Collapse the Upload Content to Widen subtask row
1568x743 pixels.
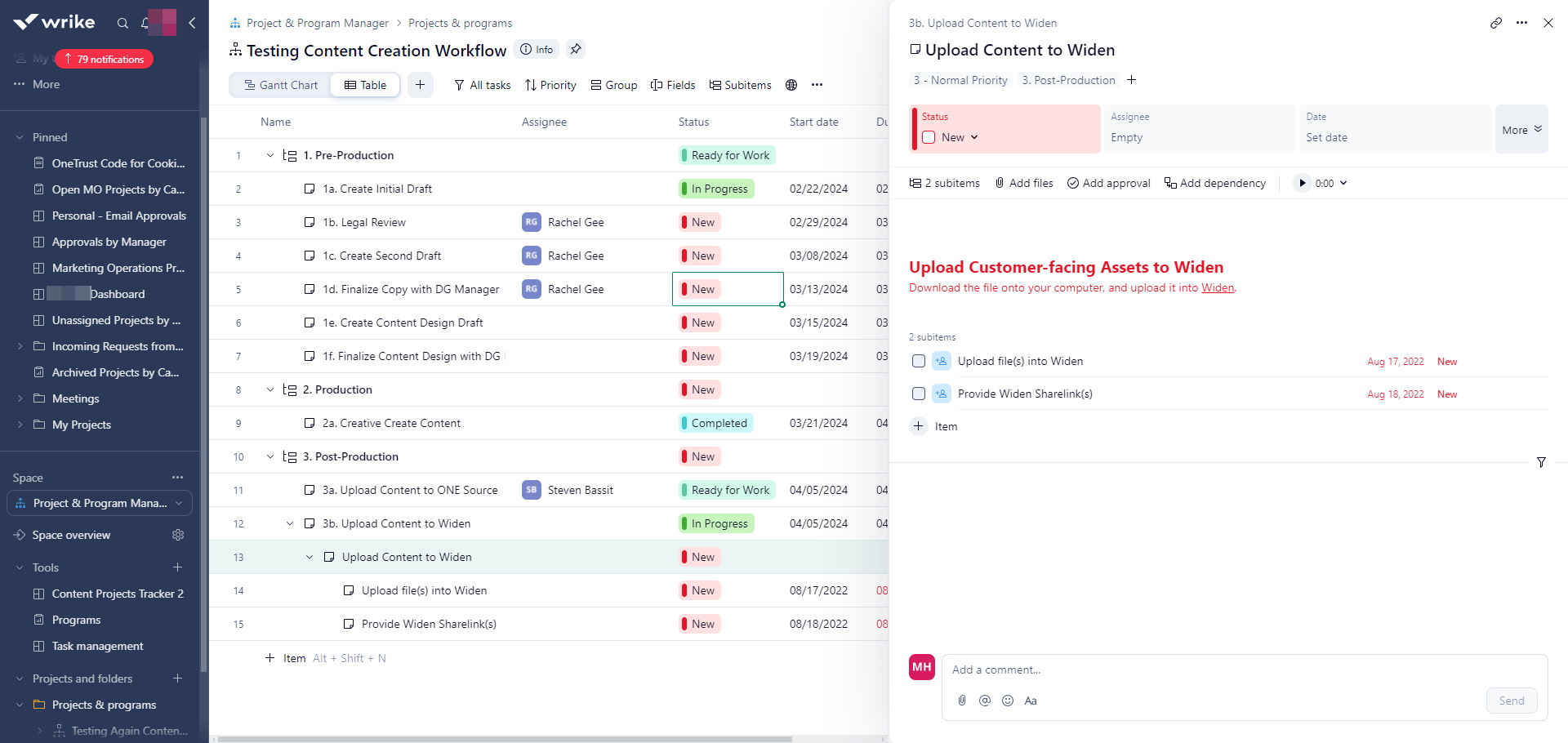[x=310, y=557]
